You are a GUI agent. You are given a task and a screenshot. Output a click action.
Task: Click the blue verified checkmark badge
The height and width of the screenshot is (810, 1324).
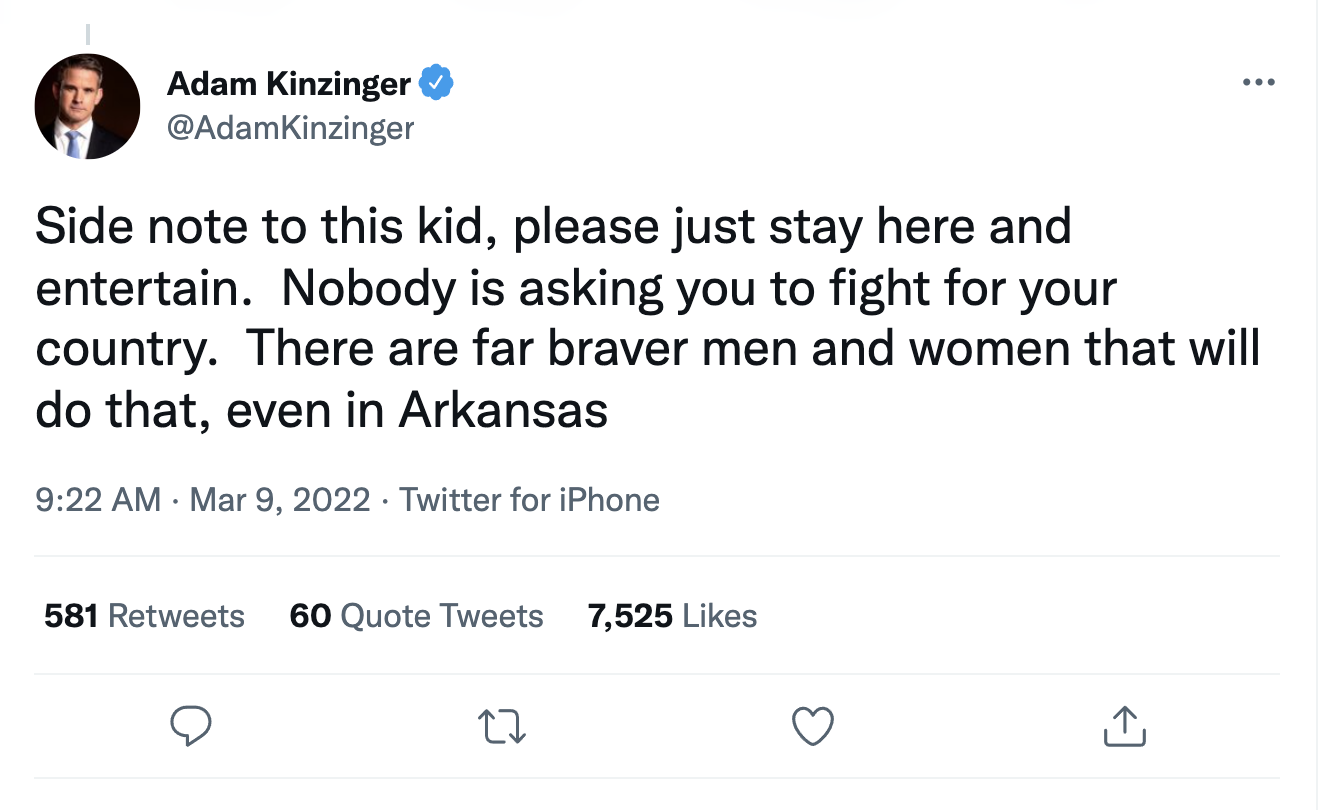coord(436,84)
